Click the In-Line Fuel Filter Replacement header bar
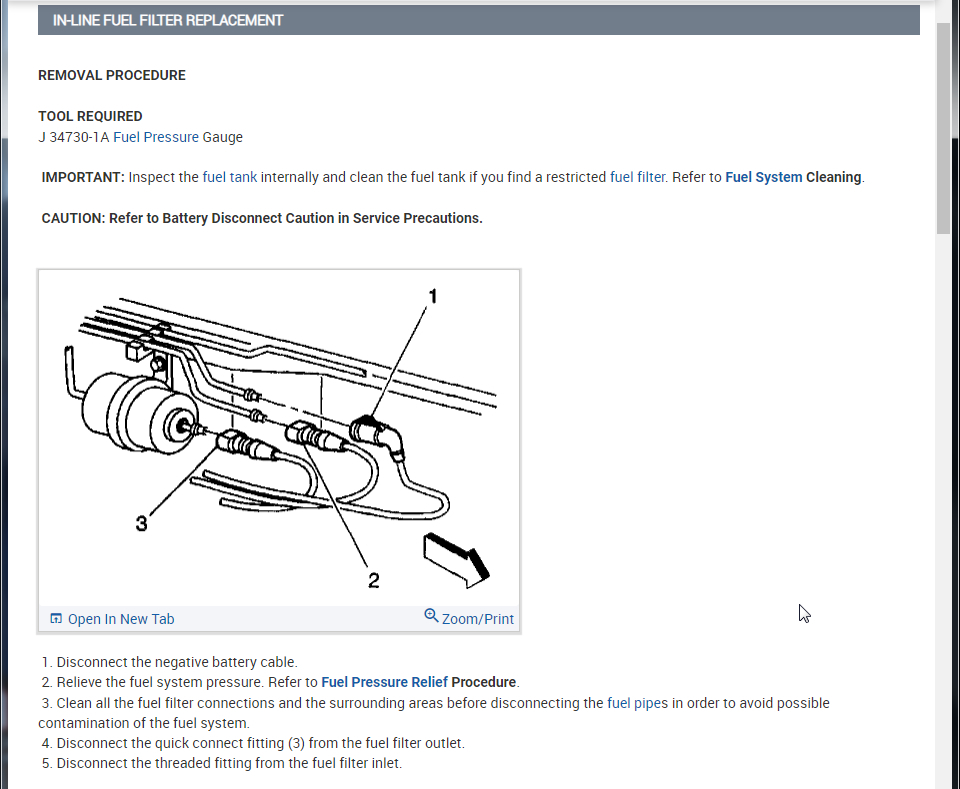 pos(479,20)
